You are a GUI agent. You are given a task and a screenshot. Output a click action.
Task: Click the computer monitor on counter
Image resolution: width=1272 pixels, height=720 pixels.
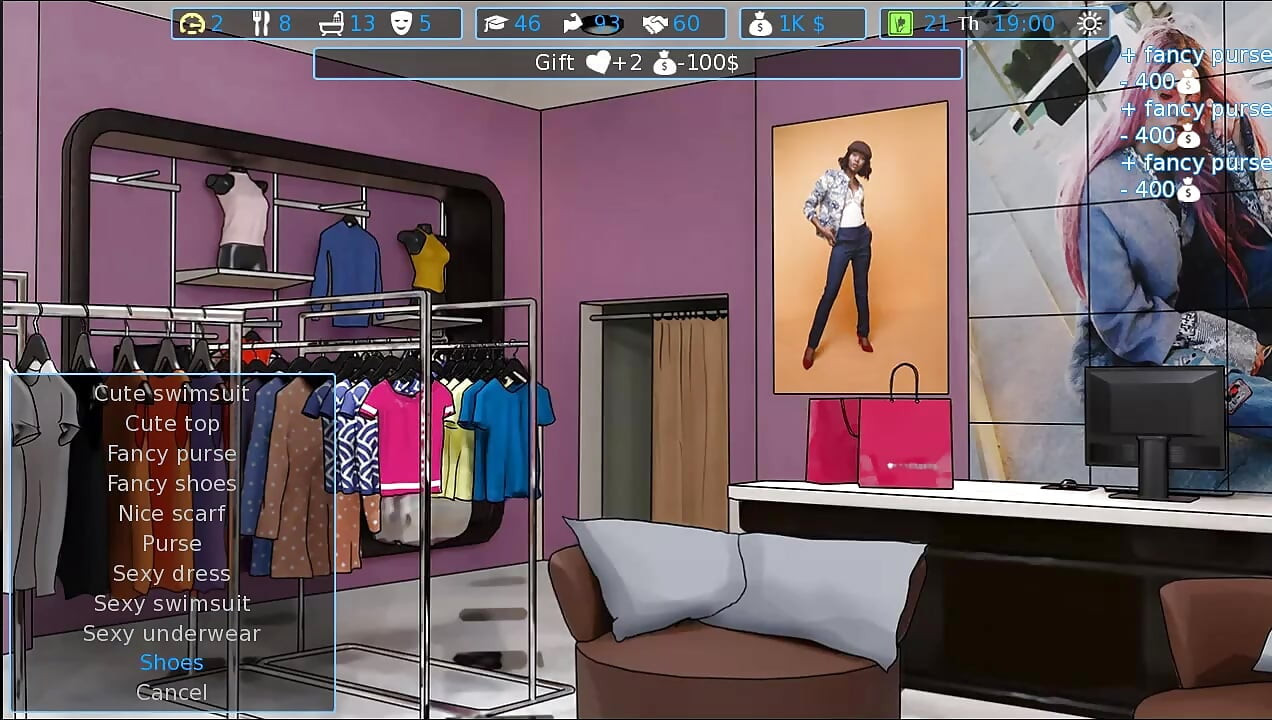[x=1155, y=432]
